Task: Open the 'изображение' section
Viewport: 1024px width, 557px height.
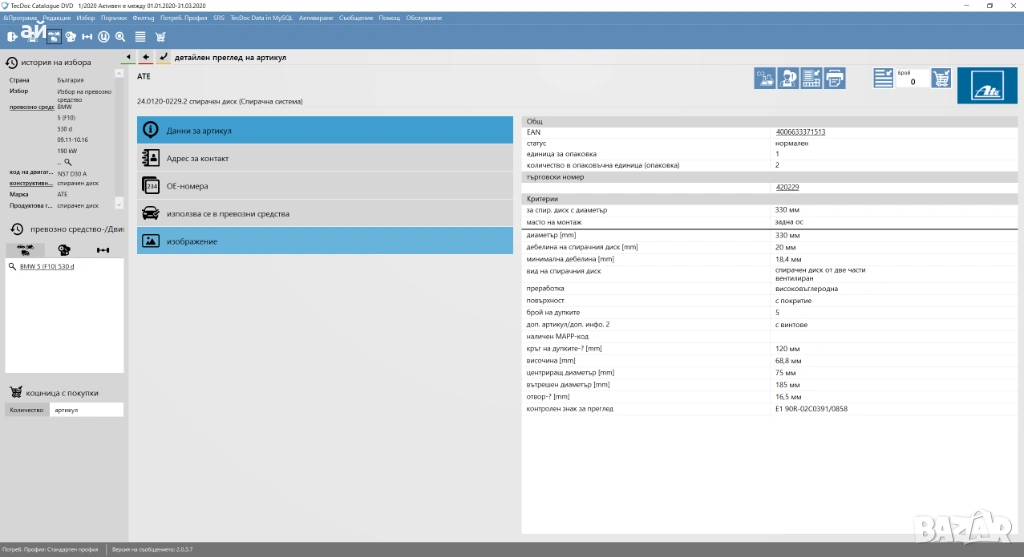Action: coord(324,241)
